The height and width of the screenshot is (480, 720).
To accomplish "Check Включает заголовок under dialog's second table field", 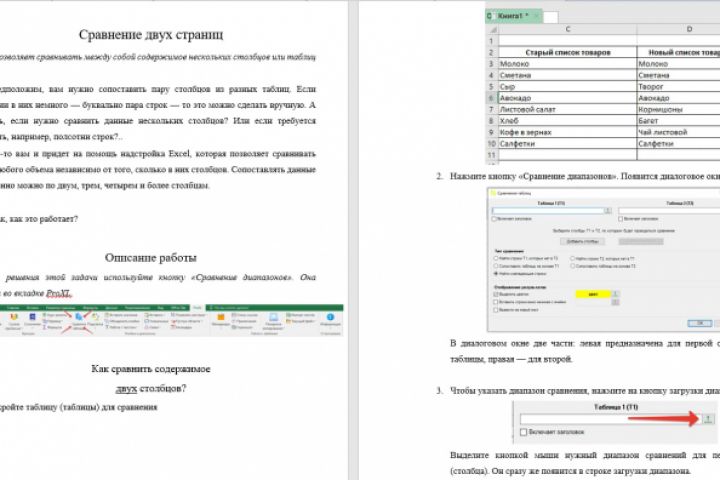I will [620, 219].
